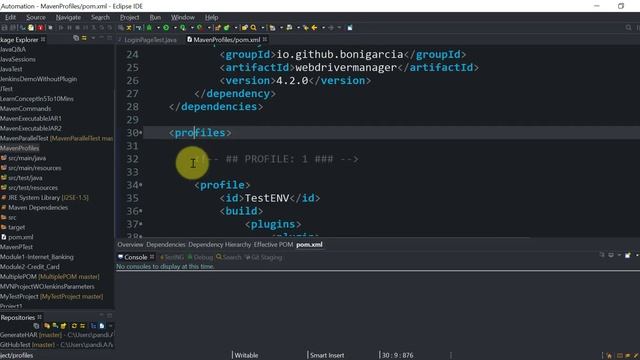This screenshot has height=360, width=640.
Task: Click the Quick Access search icon top right
Action: (628, 28)
